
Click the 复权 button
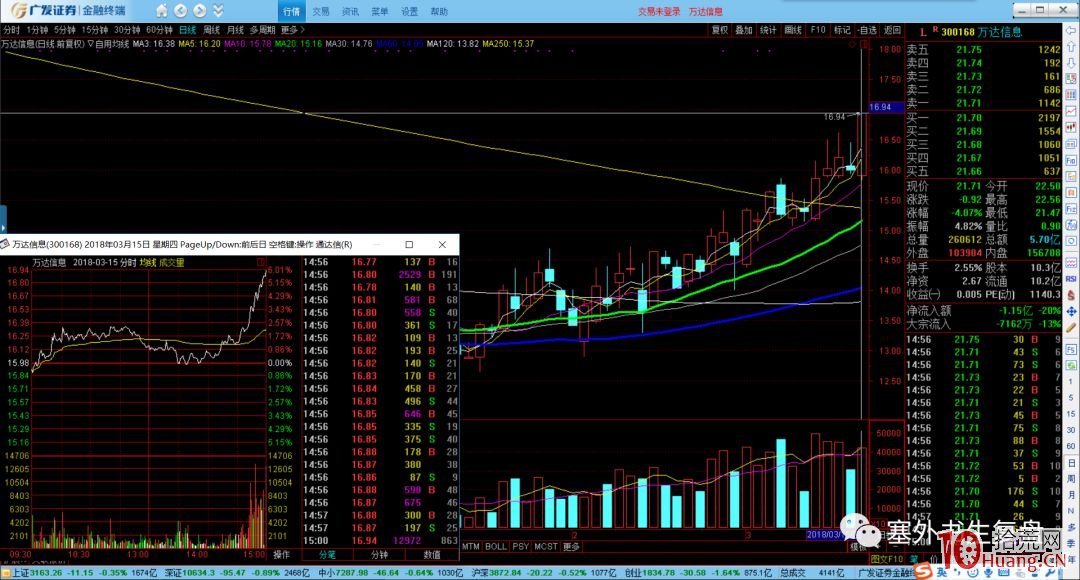[x=720, y=30]
